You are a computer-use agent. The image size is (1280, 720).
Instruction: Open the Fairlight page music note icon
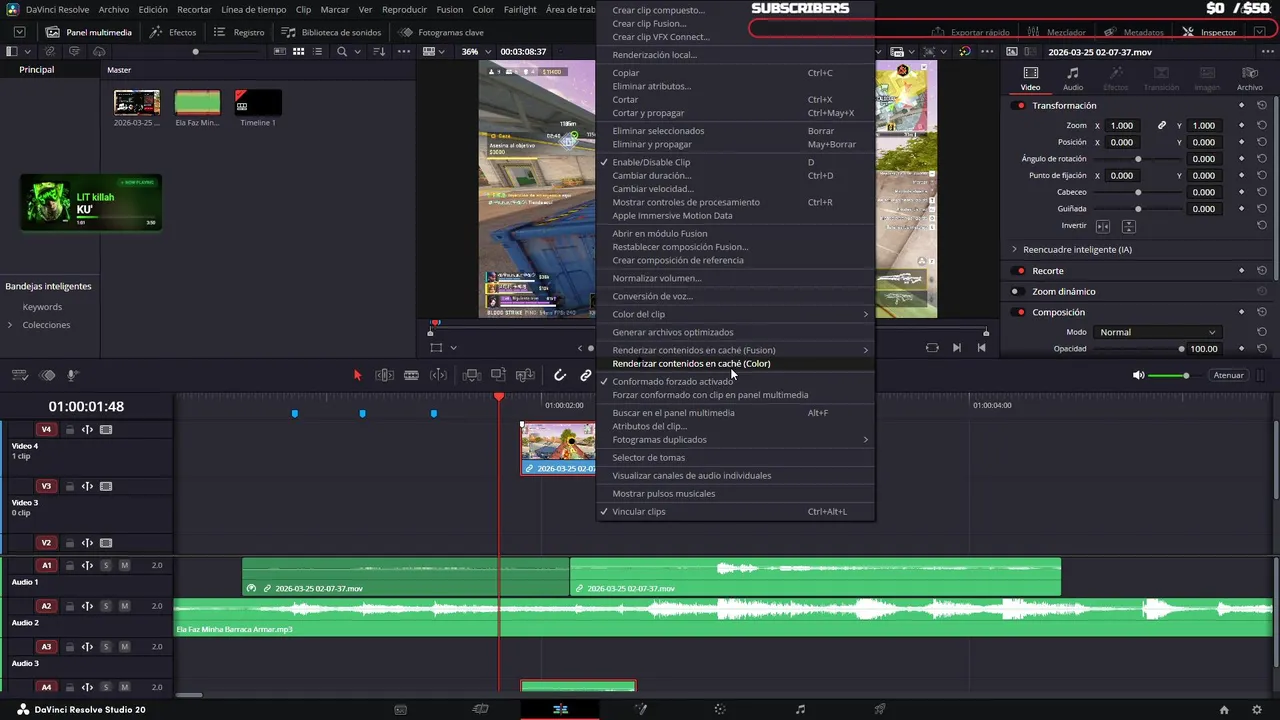tap(800, 709)
